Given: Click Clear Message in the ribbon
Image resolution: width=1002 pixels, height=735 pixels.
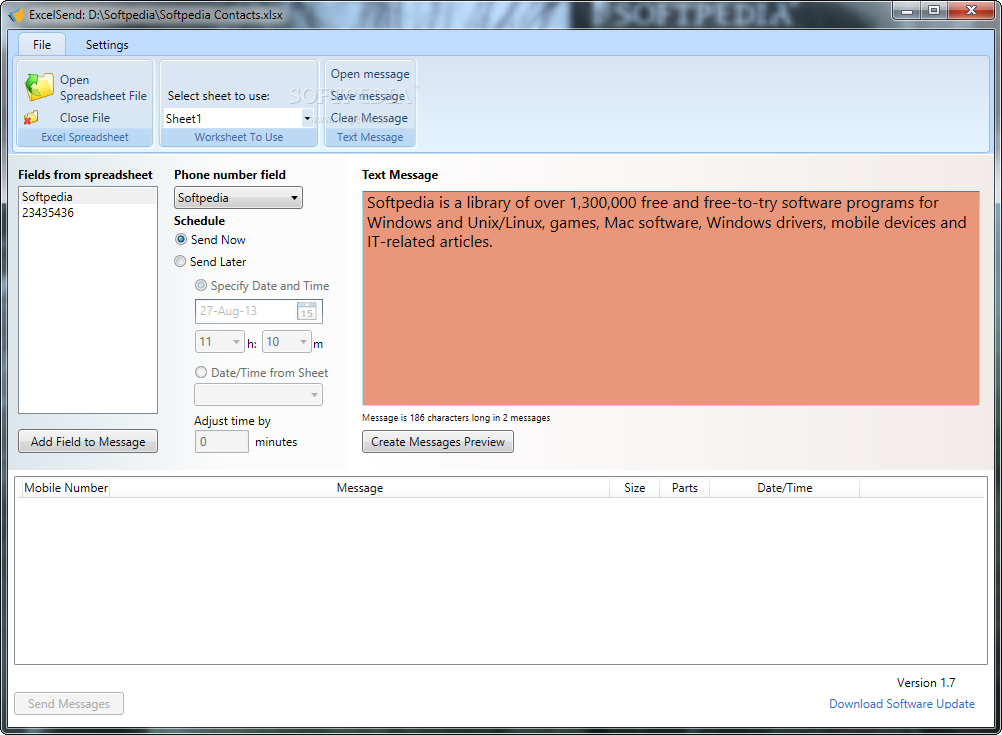Looking at the screenshot, I should click(x=369, y=118).
